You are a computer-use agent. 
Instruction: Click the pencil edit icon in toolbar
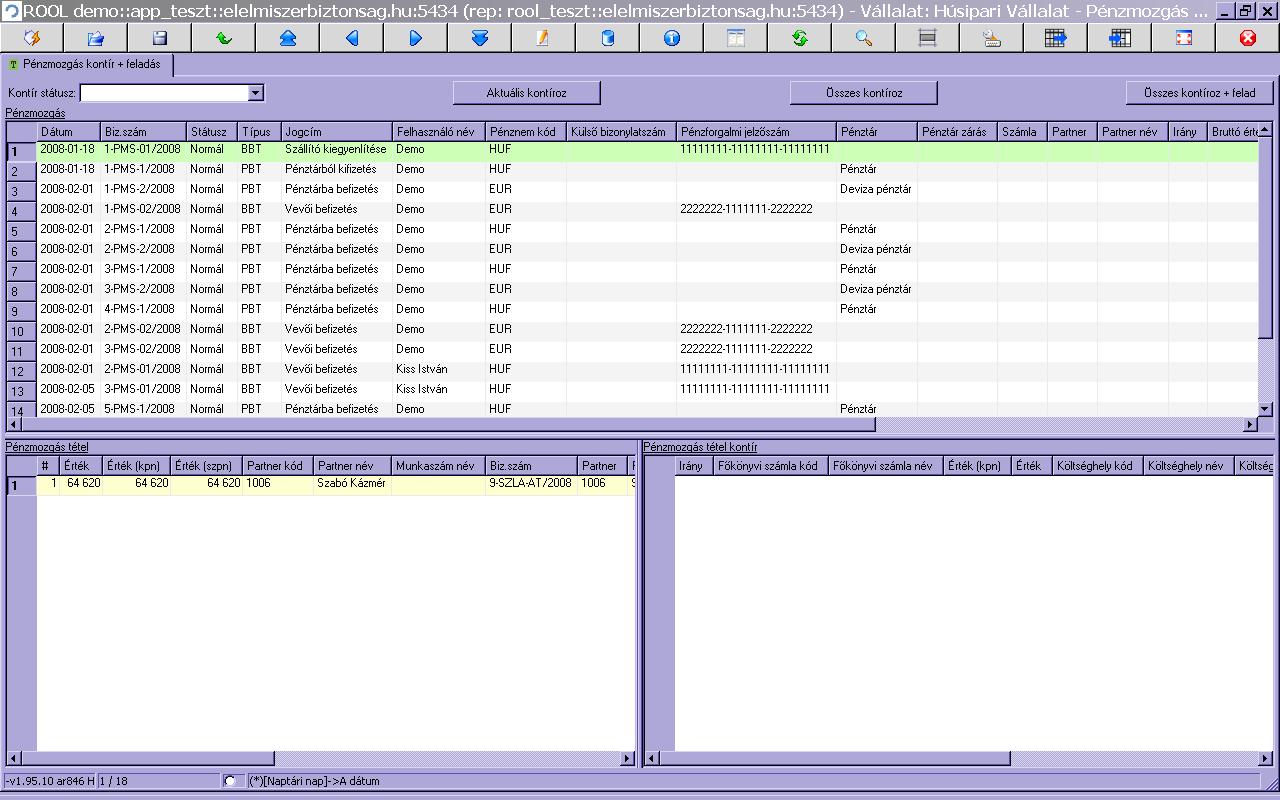pos(544,38)
